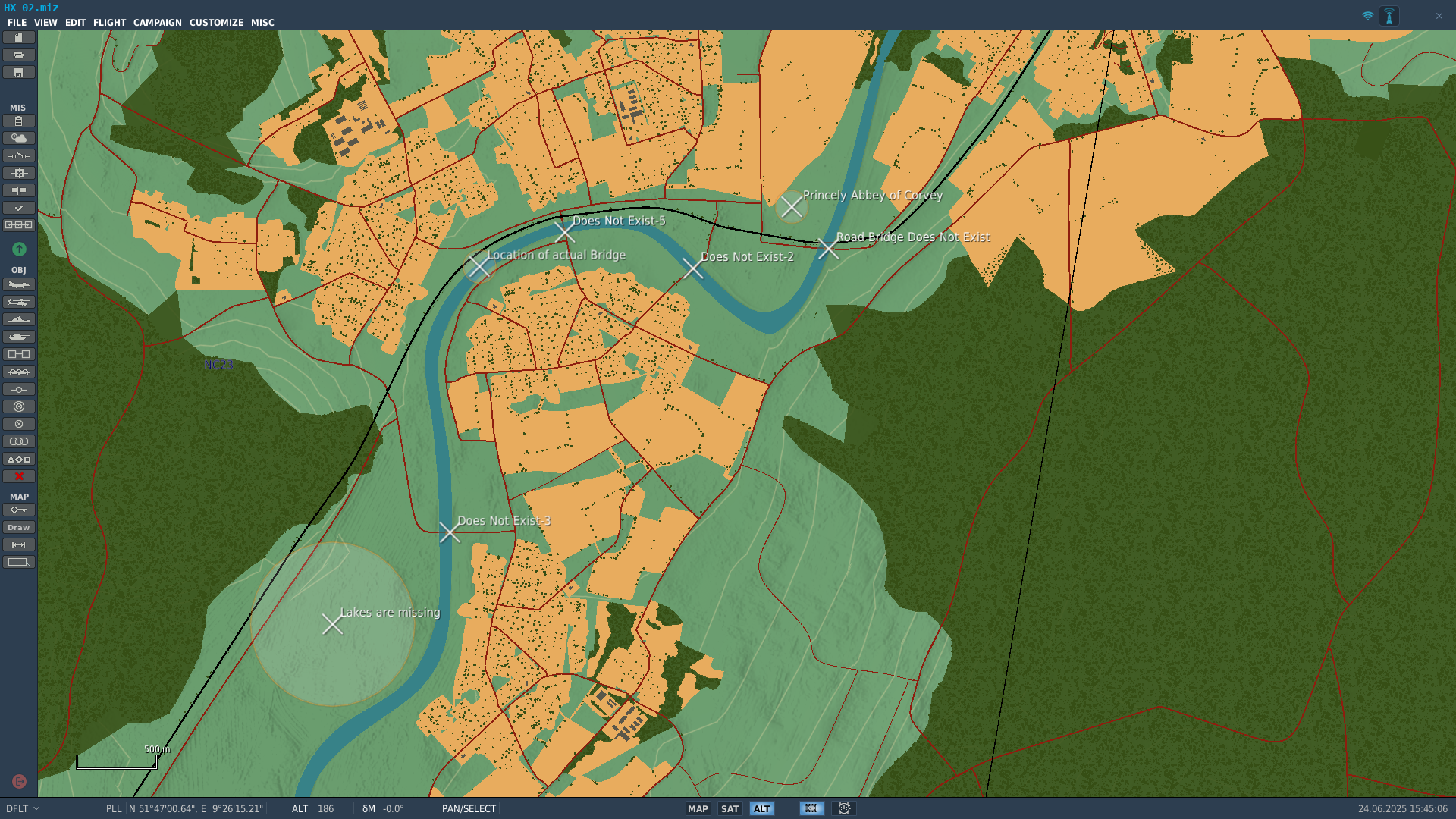This screenshot has width=1456, height=819.
Task: Select the triple-triangle icon in the OBJ section
Action: pos(19,372)
